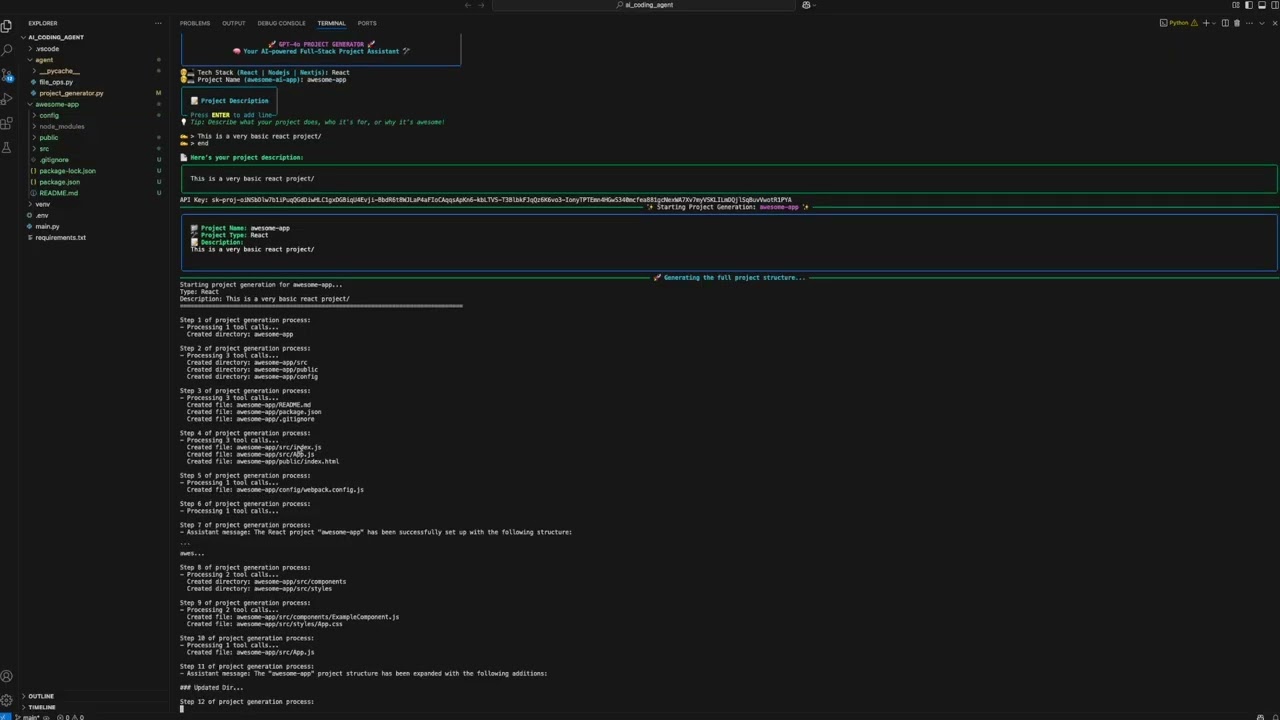Switch to the PROBLEMS tab

tap(195, 23)
